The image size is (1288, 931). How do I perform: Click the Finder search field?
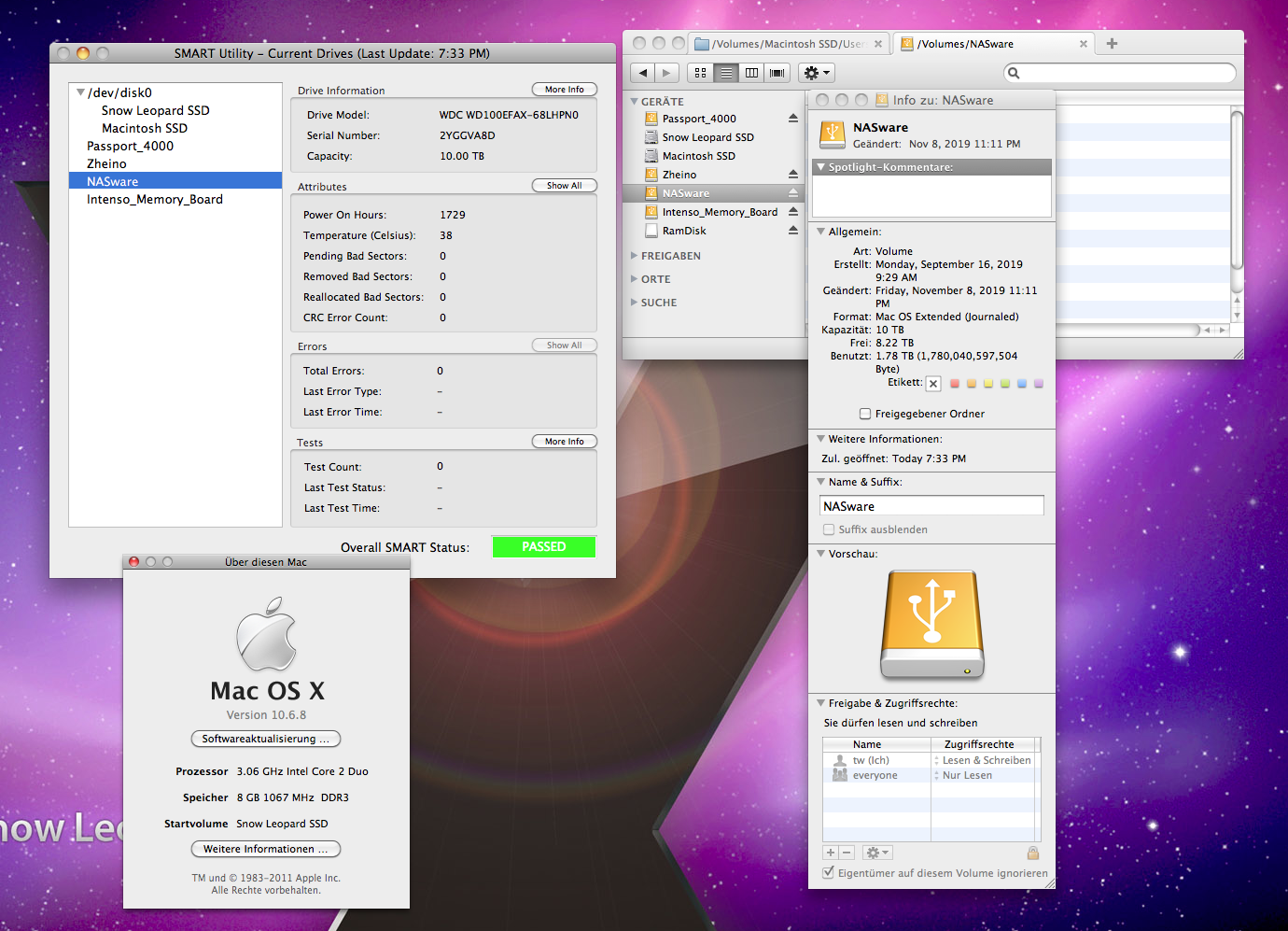[1120, 73]
